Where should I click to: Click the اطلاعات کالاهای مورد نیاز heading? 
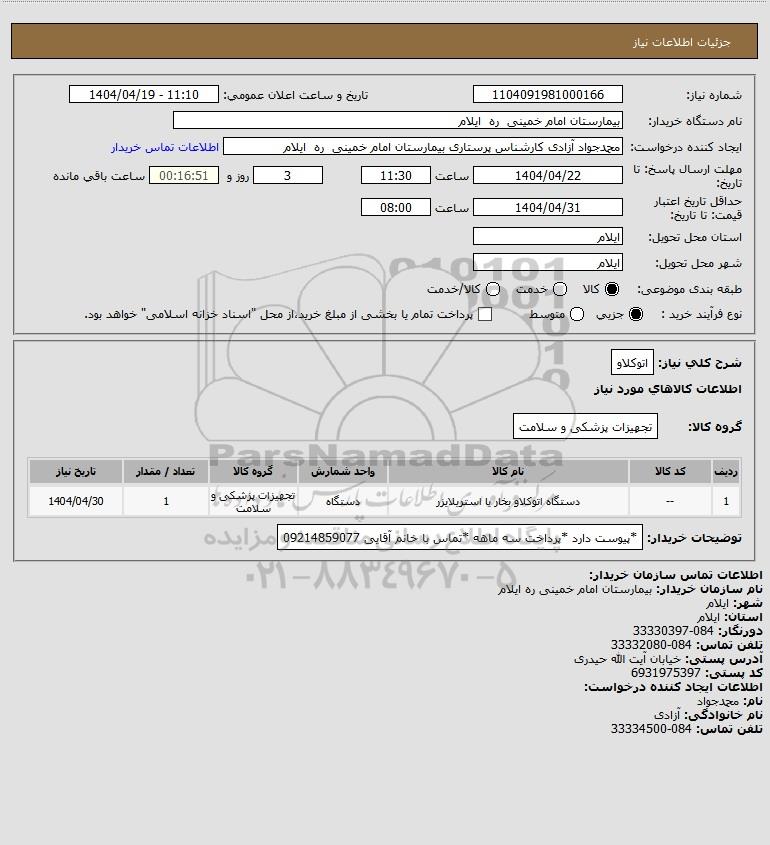point(667,389)
